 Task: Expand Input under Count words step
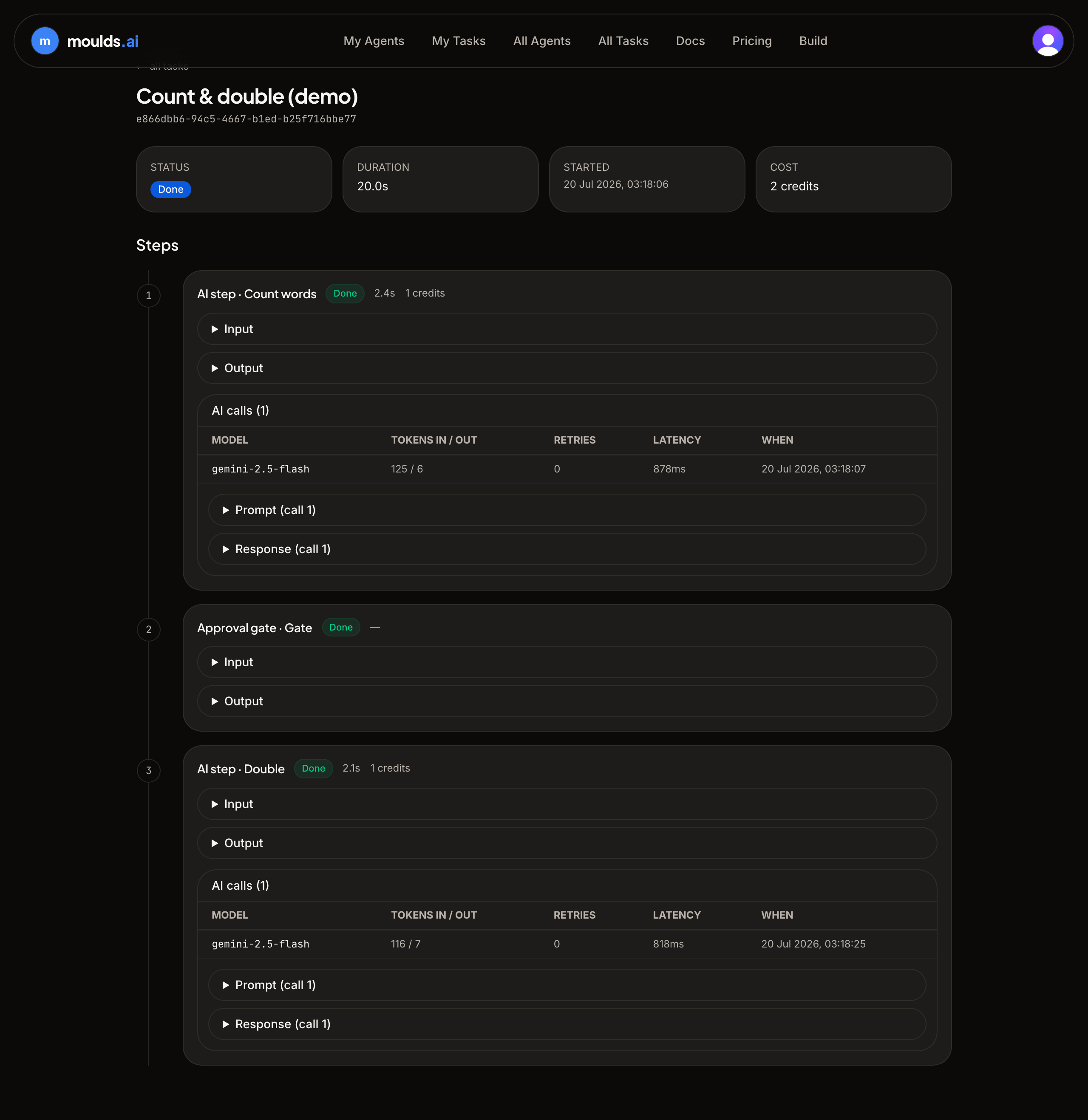[567, 329]
